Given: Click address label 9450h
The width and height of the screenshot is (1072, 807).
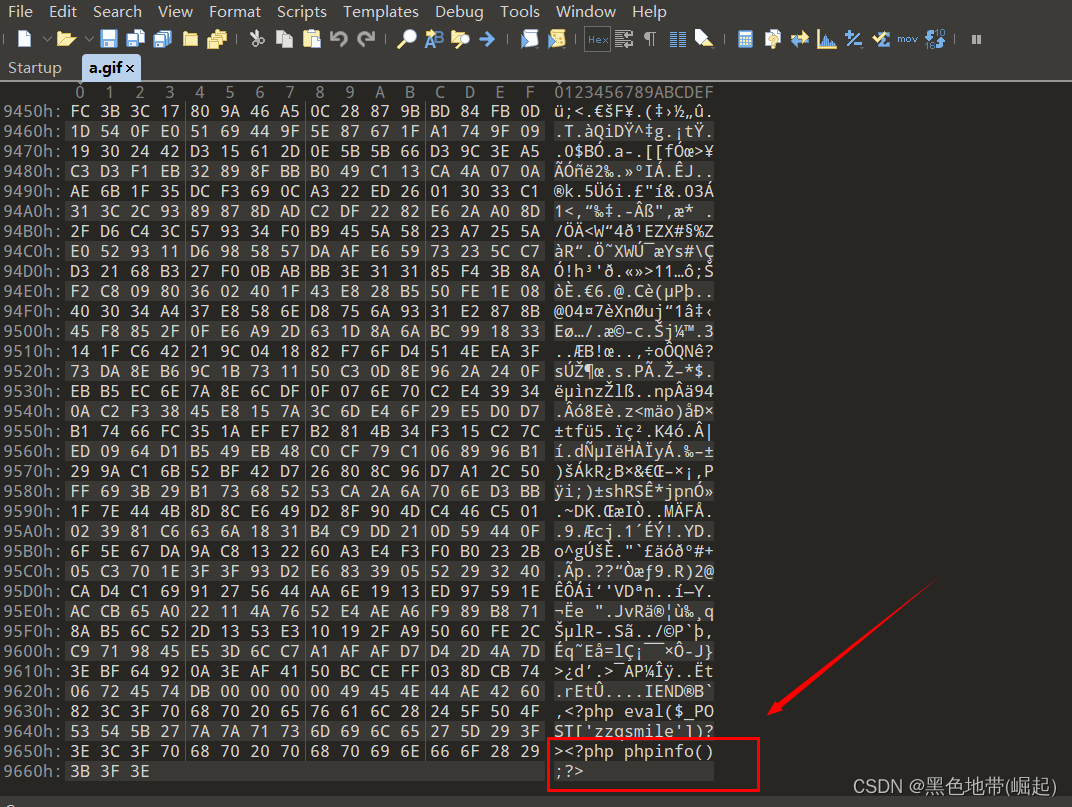Looking at the screenshot, I should (32, 111).
